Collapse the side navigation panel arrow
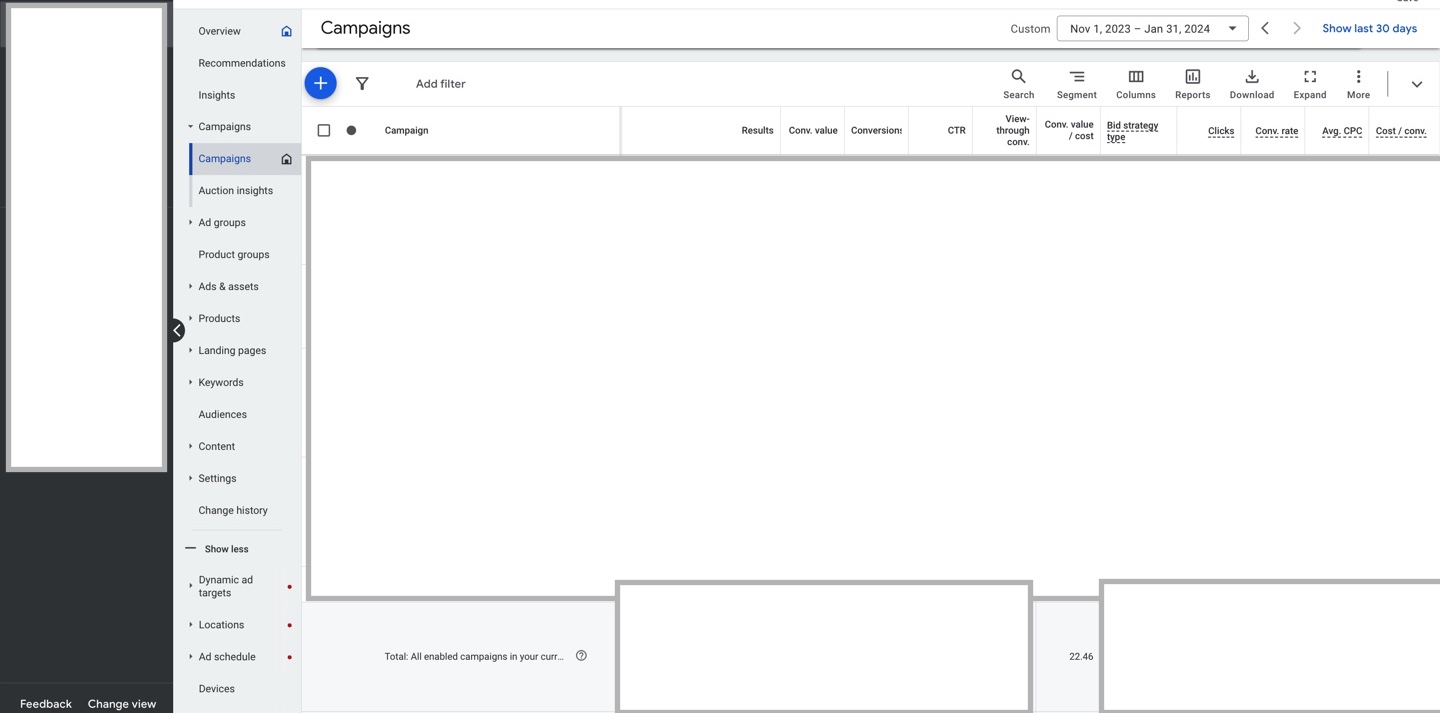The height and width of the screenshot is (713, 1440). [177, 330]
